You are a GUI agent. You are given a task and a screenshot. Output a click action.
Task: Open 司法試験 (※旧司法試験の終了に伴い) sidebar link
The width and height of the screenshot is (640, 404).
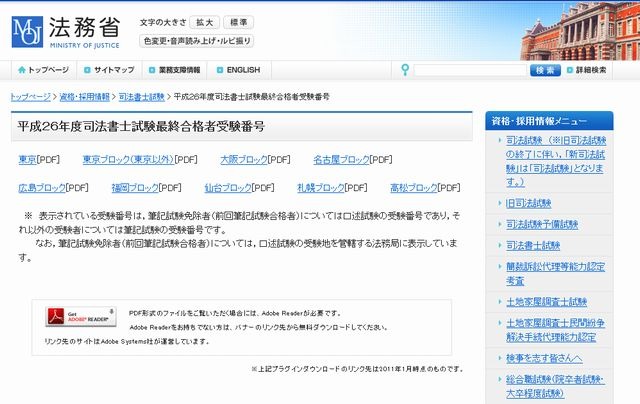click(x=556, y=161)
